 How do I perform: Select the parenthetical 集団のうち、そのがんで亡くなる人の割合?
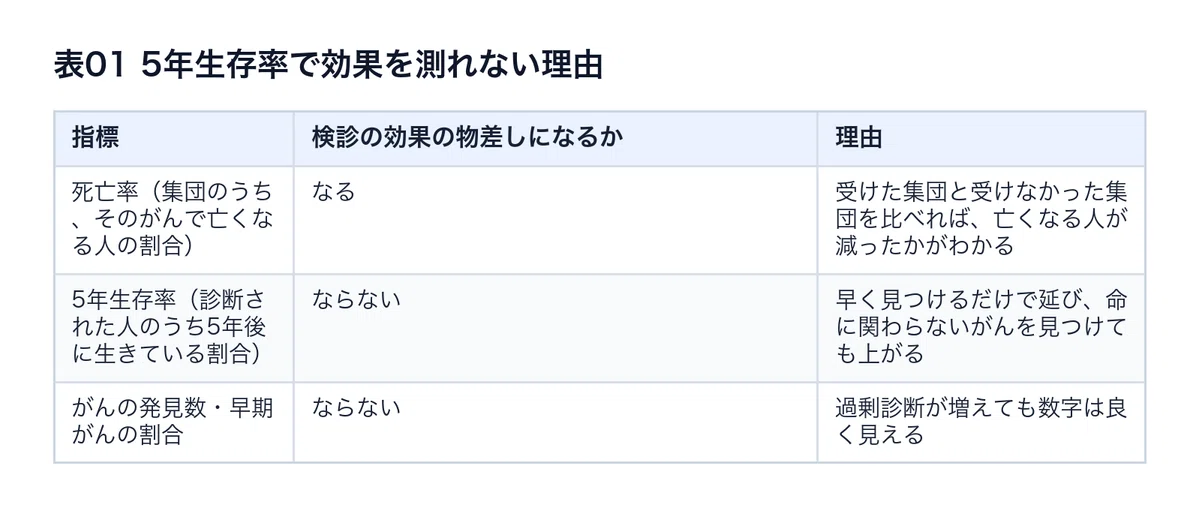(172, 217)
